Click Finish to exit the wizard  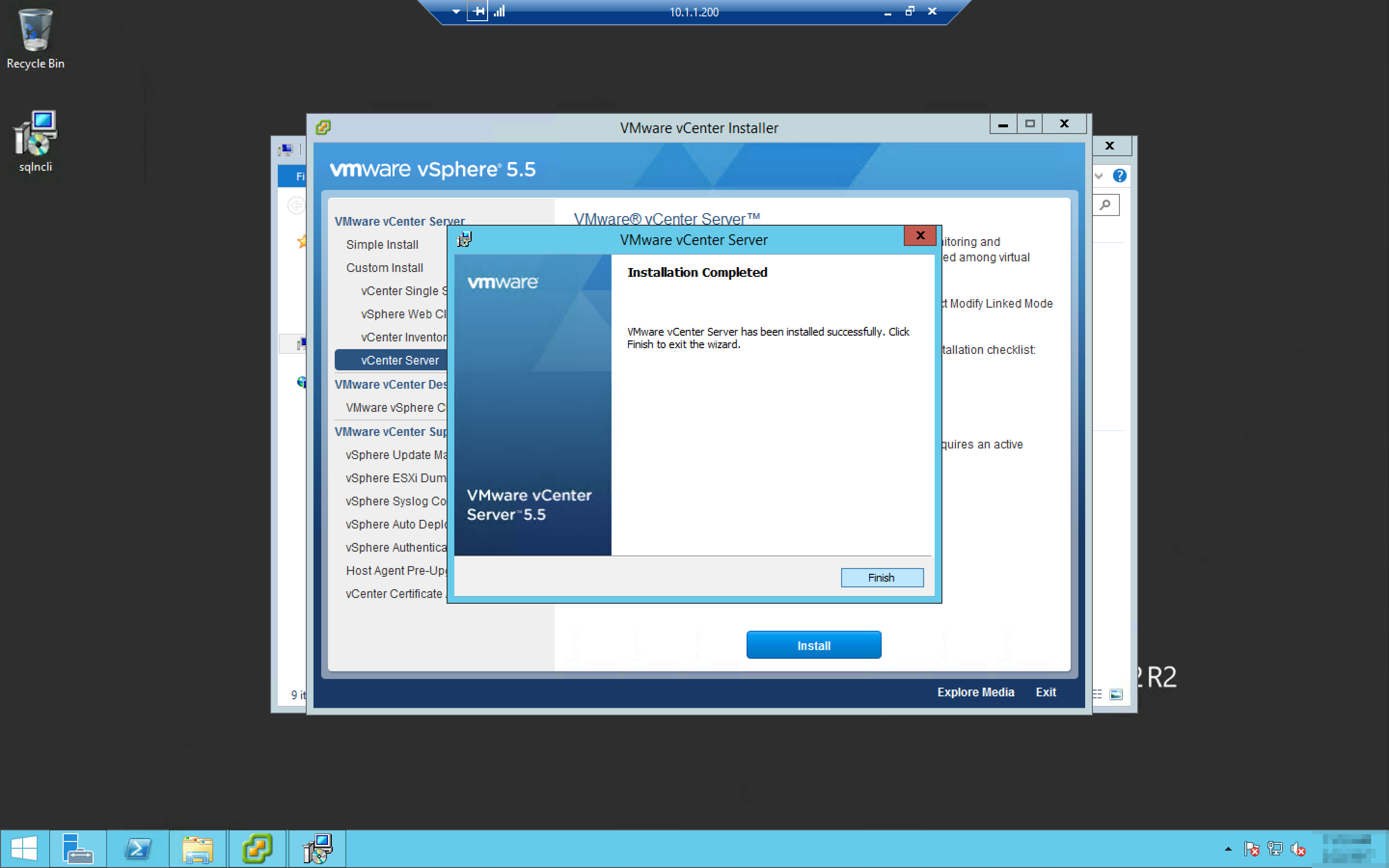(882, 578)
